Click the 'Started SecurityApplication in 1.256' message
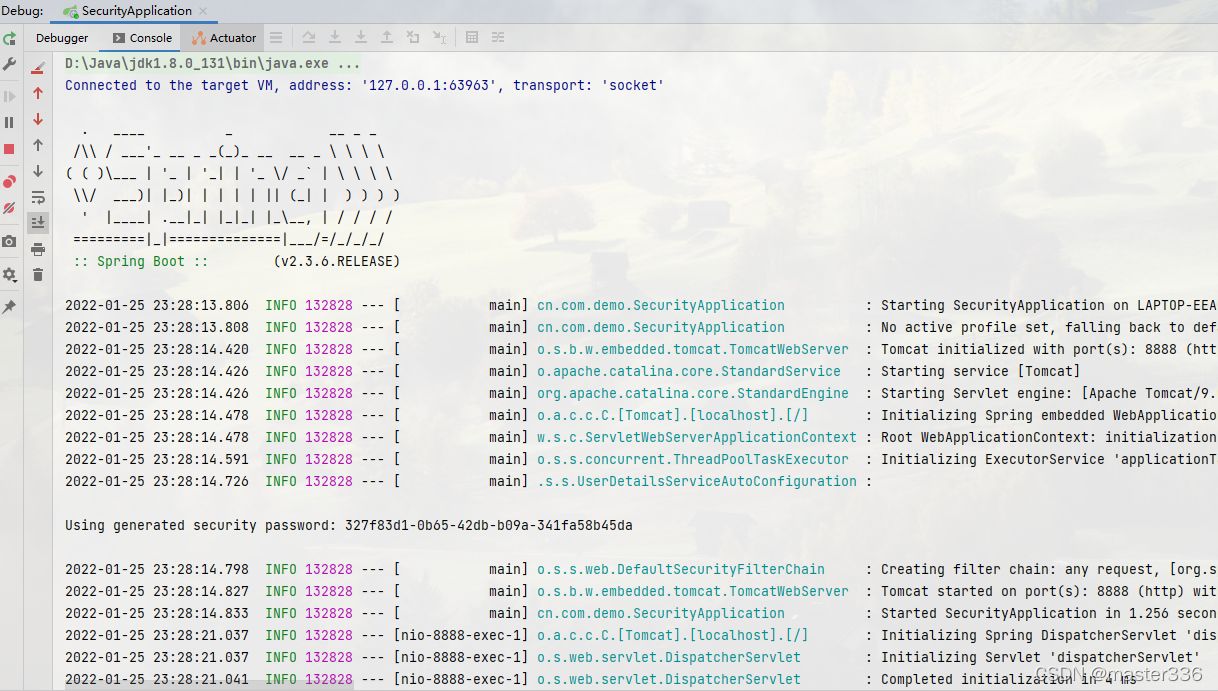Screen dimensions: 1218x691 coord(1049,613)
